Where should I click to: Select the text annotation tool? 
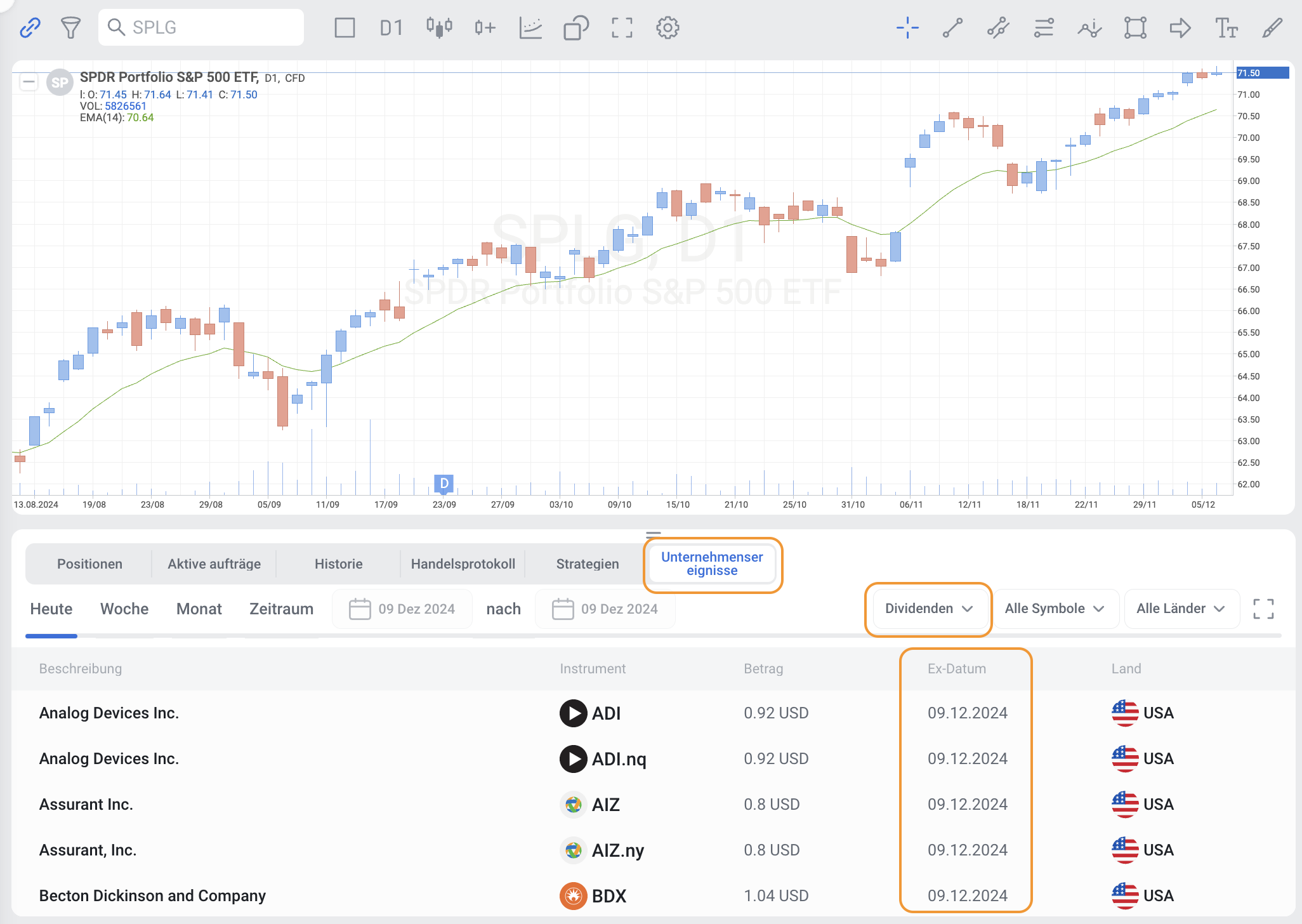pos(1226,27)
